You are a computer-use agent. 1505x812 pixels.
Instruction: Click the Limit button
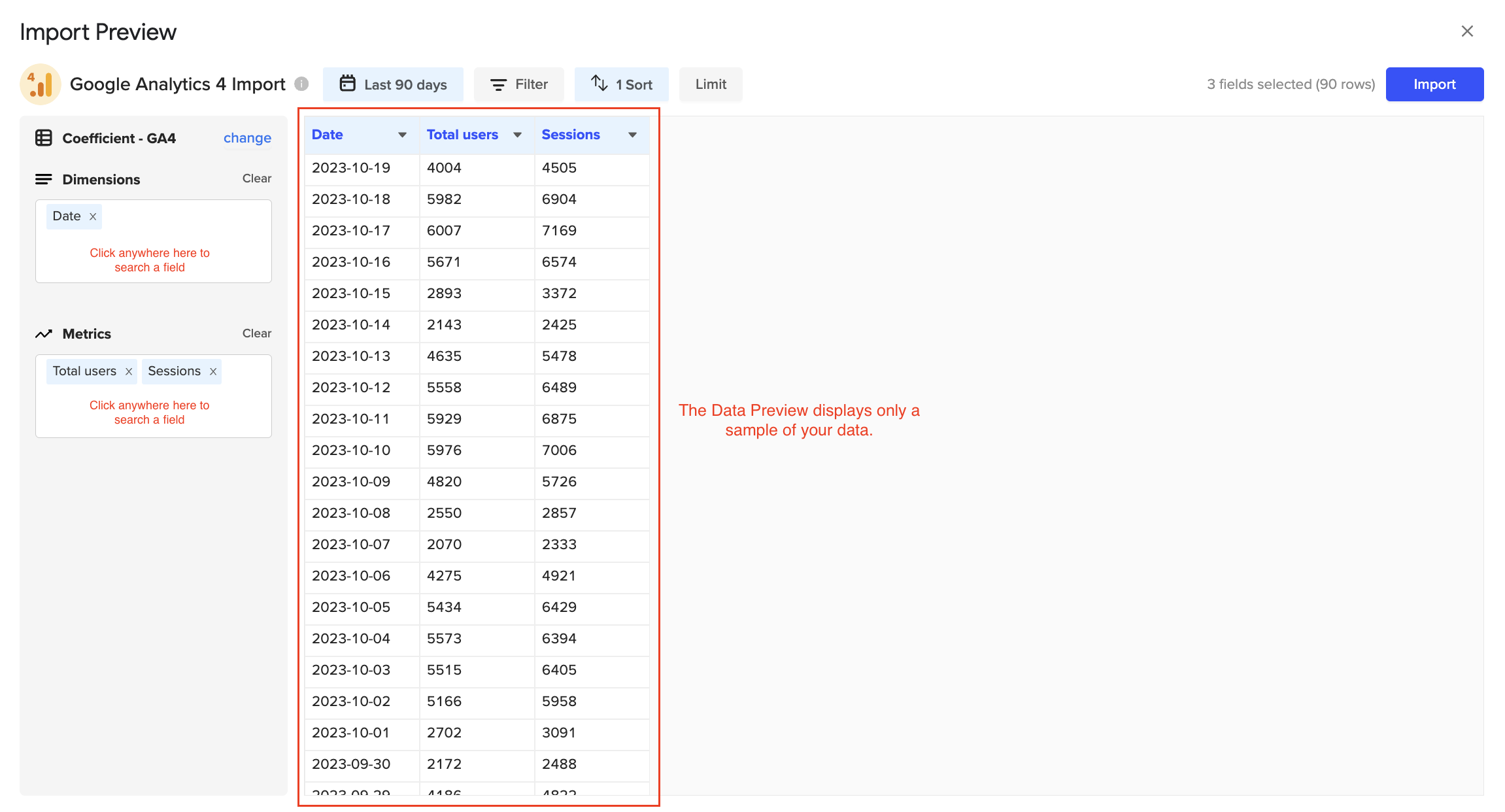711,84
